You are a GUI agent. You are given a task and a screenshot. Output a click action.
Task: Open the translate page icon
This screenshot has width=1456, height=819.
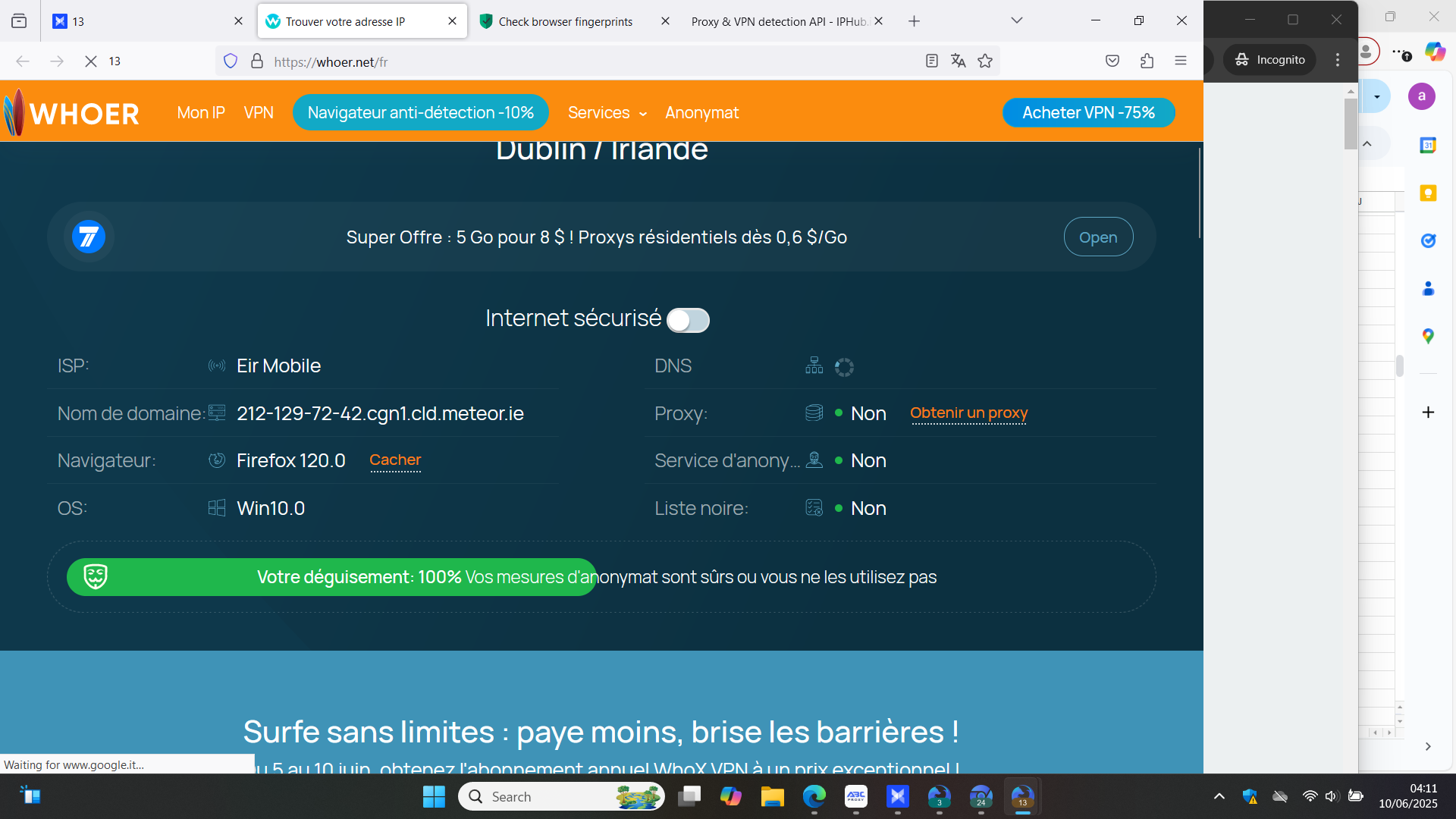[959, 61]
